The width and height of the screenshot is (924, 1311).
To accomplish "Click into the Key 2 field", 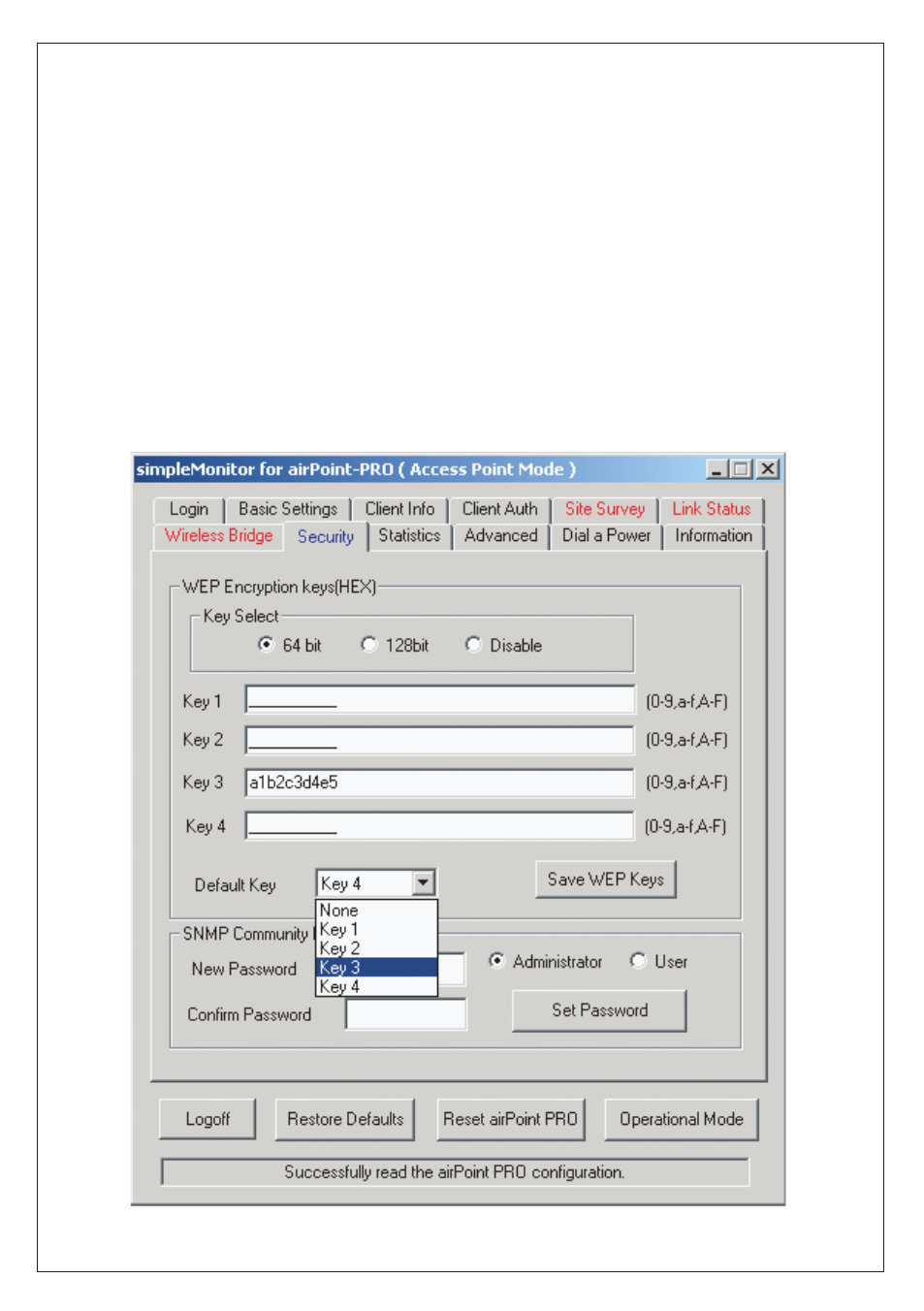I will pyautogui.click(x=440, y=740).
